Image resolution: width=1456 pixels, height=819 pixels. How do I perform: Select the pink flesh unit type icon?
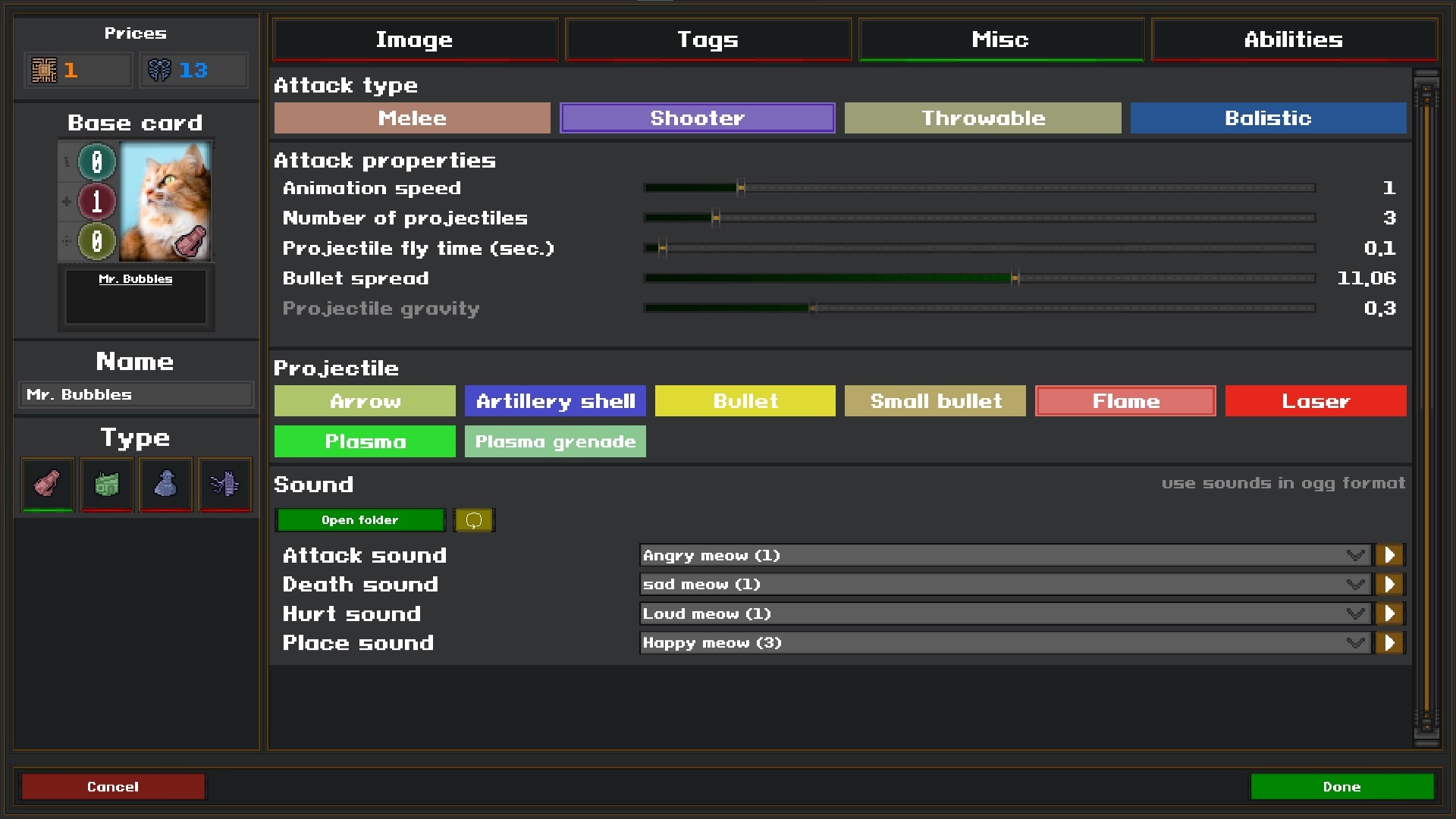(47, 484)
